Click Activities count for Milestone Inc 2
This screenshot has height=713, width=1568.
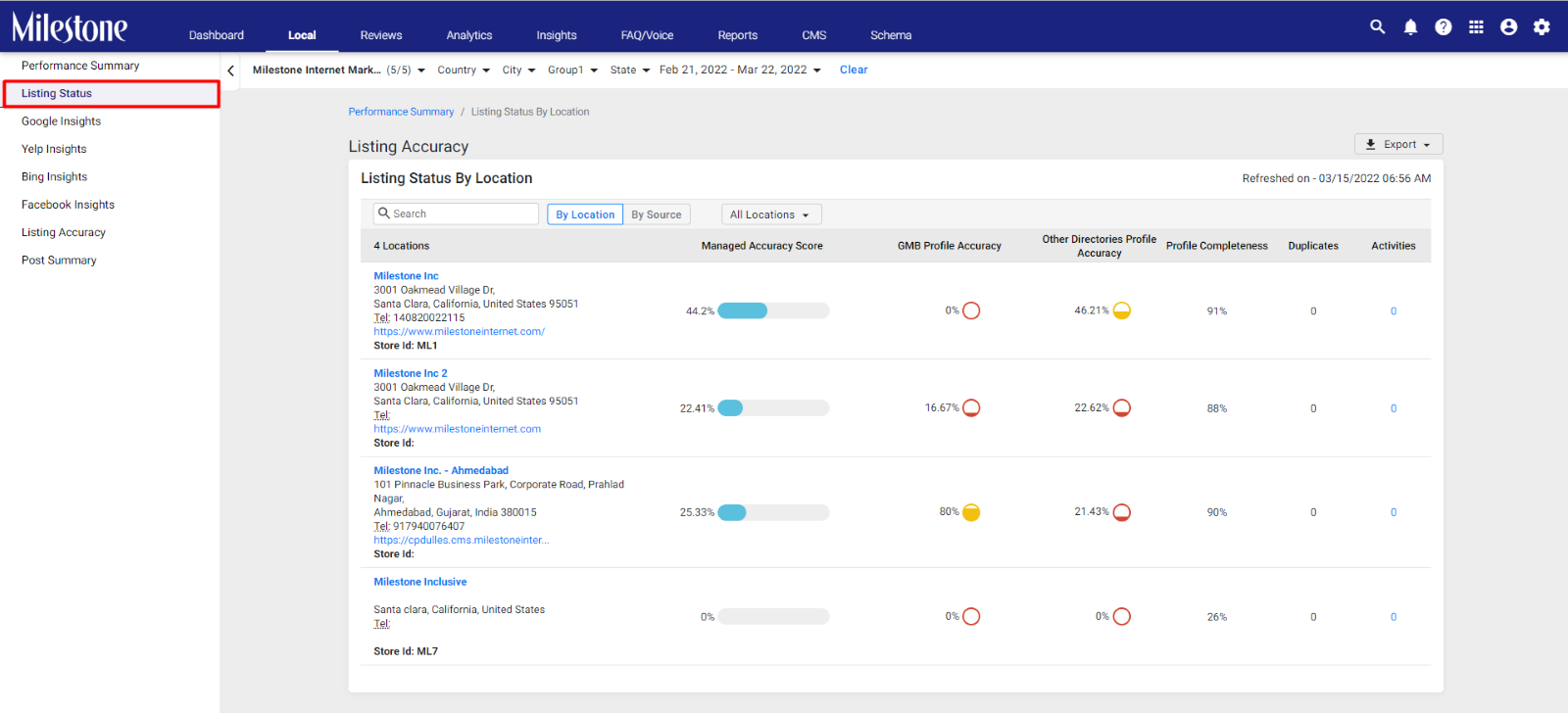(x=1394, y=408)
